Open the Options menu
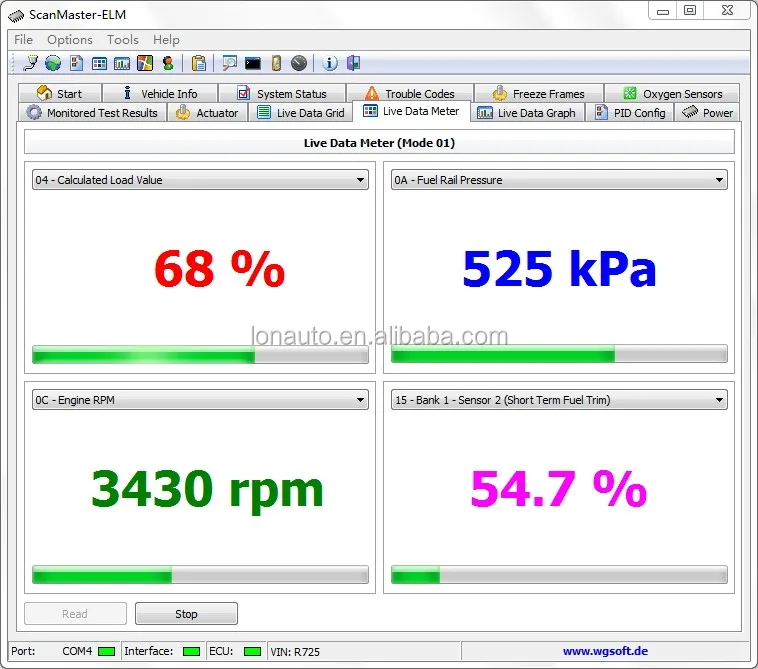The height and width of the screenshot is (669, 758). pyautogui.click(x=70, y=40)
